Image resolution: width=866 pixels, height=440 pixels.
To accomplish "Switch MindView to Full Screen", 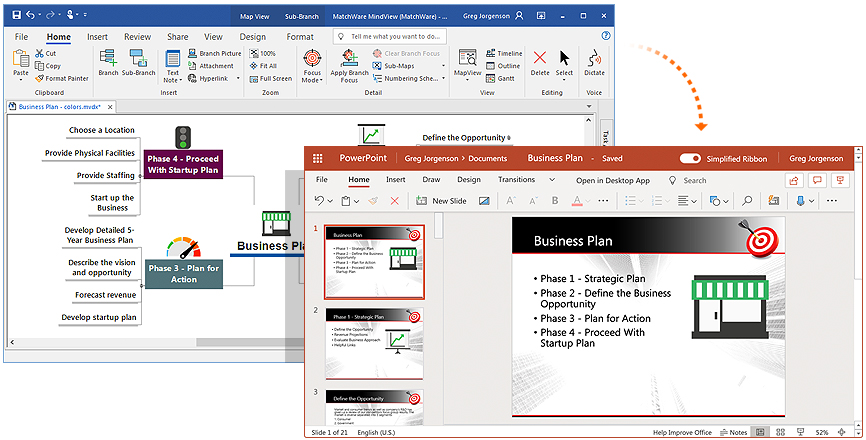I will 271,78.
